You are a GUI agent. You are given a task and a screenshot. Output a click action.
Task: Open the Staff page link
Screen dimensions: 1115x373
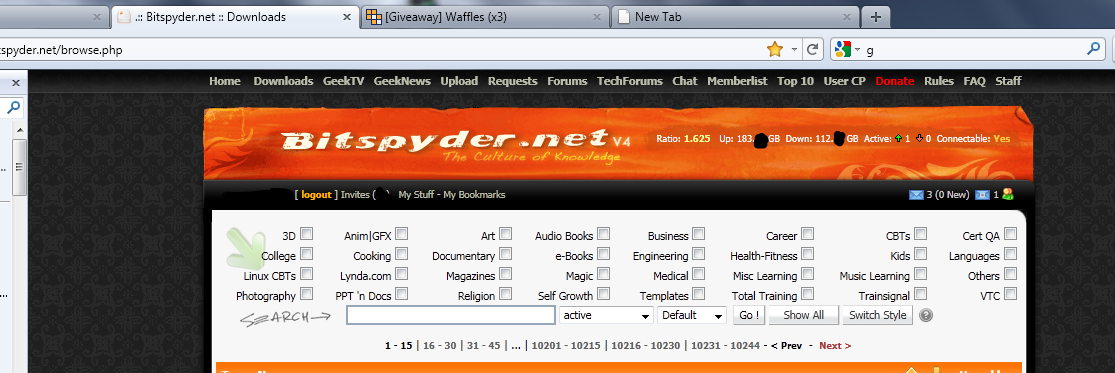tap(1008, 81)
